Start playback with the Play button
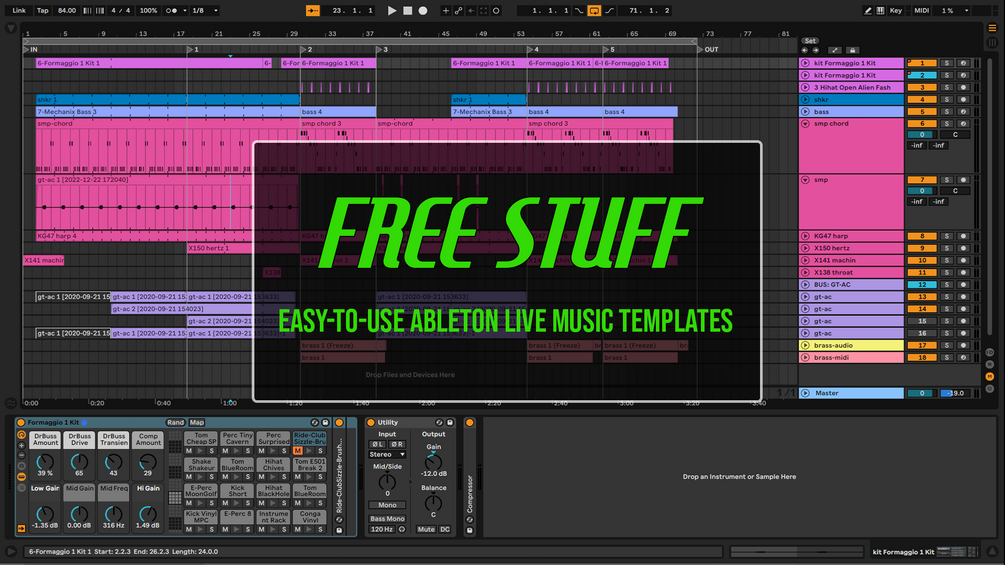The width and height of the screenshot is (1005, 565). (x=392, y=10)
